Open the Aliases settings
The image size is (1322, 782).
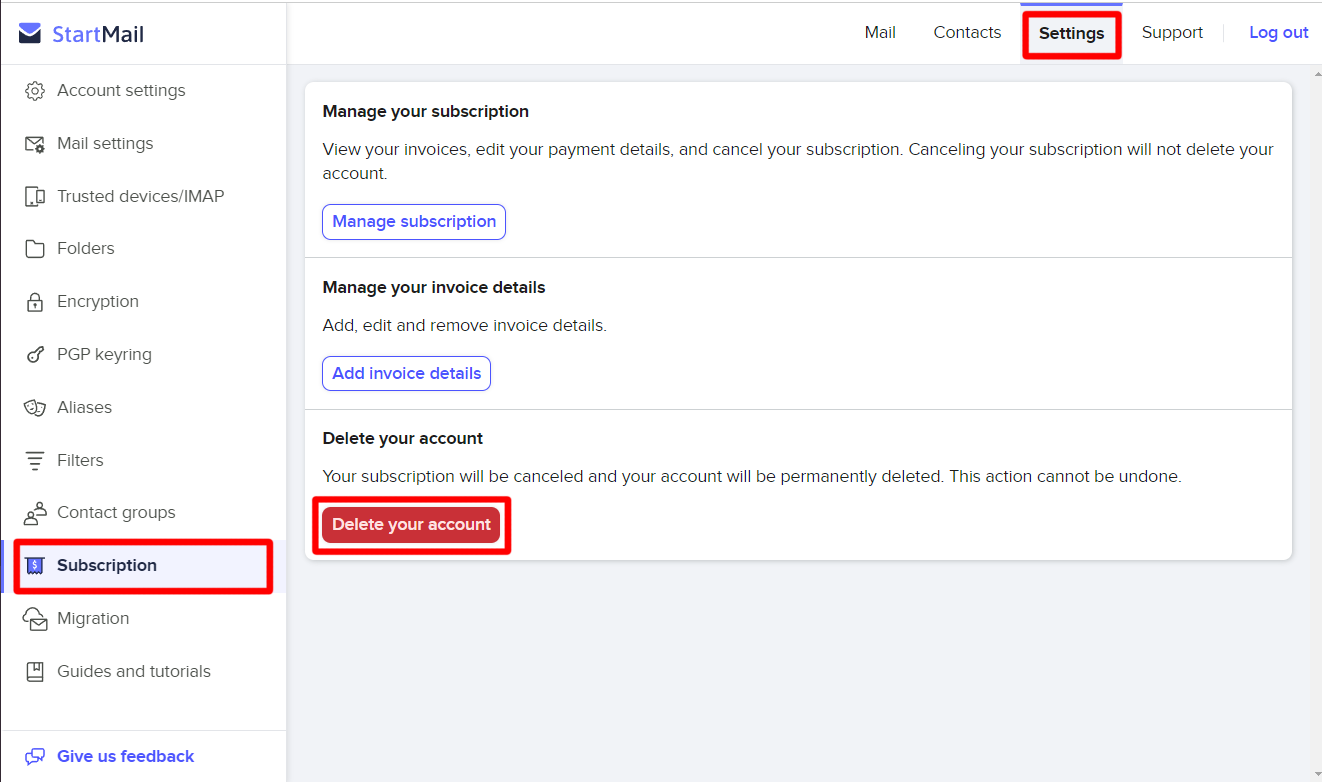(86, 407)
